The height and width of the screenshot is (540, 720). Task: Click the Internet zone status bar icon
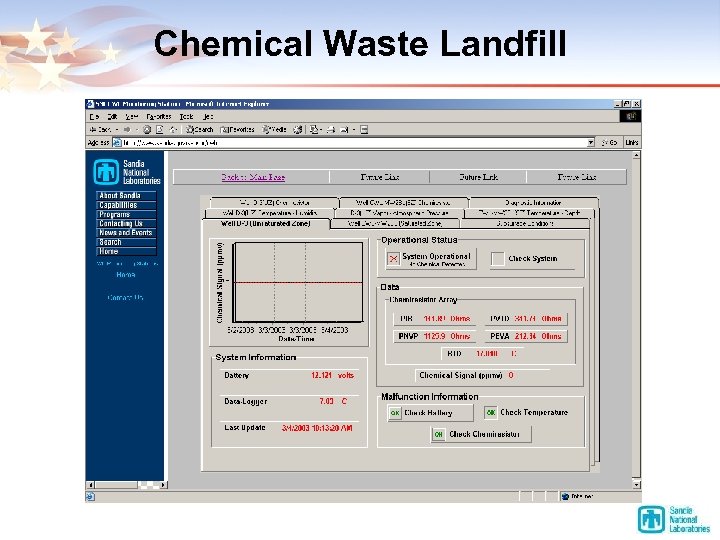click(x=565, y=496)
